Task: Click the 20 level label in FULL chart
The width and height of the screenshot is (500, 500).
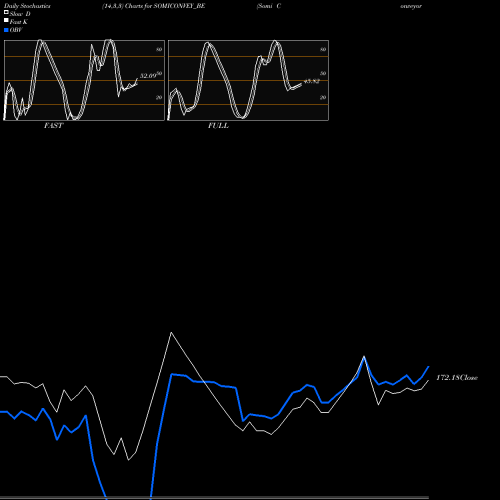Action: point(323,97)
